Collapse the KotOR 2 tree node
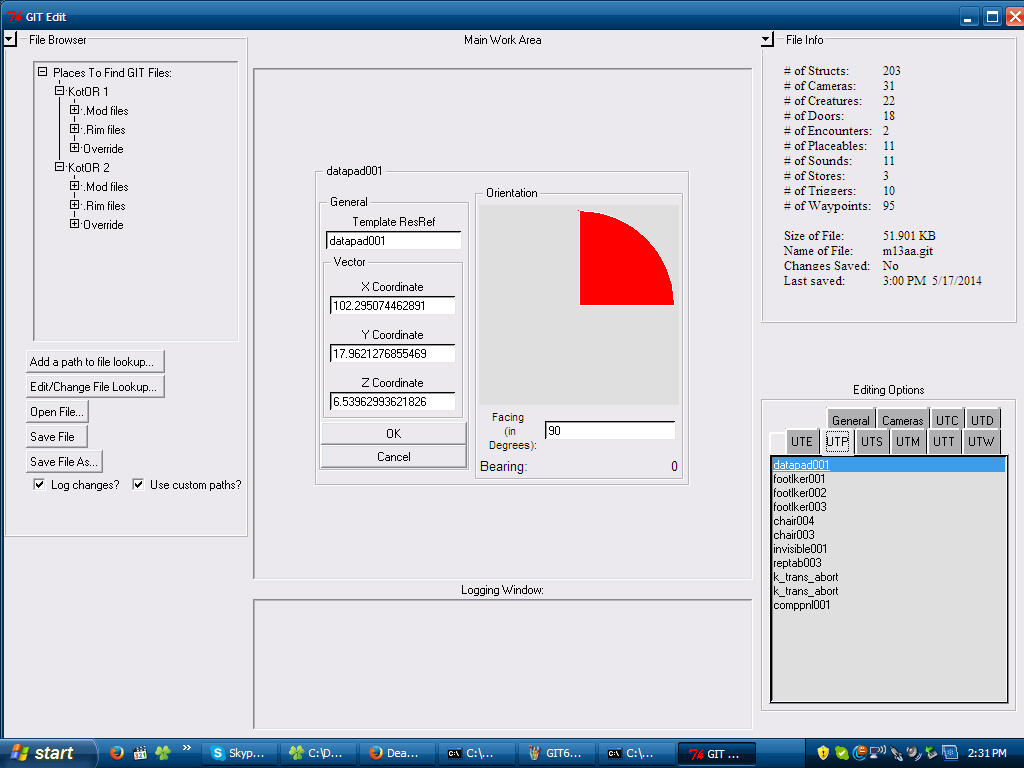The height and width of the screenshot is (768, 1024). tap(59, 167)
